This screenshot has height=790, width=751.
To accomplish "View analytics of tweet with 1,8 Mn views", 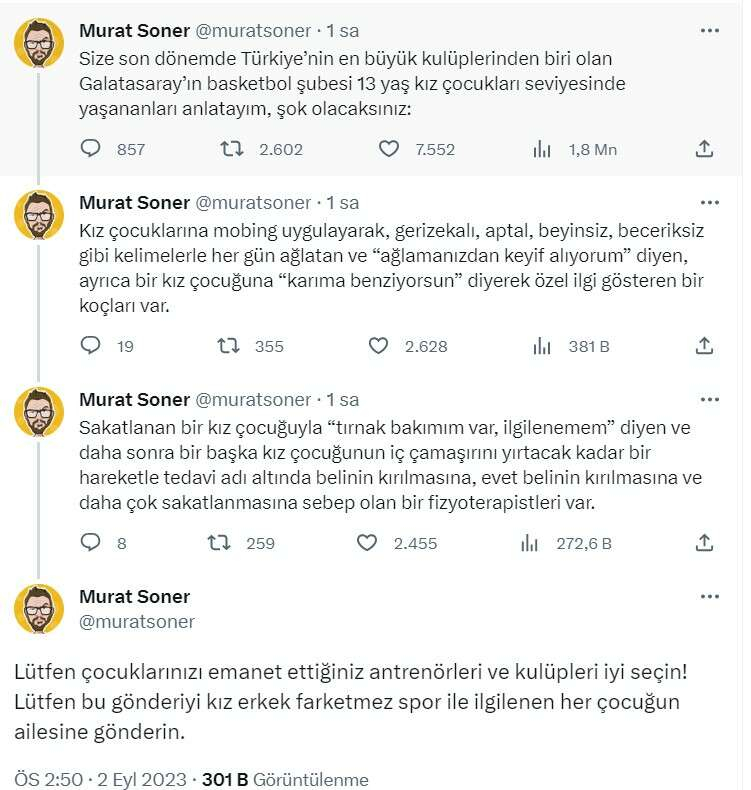I will [x=542, y=149].
